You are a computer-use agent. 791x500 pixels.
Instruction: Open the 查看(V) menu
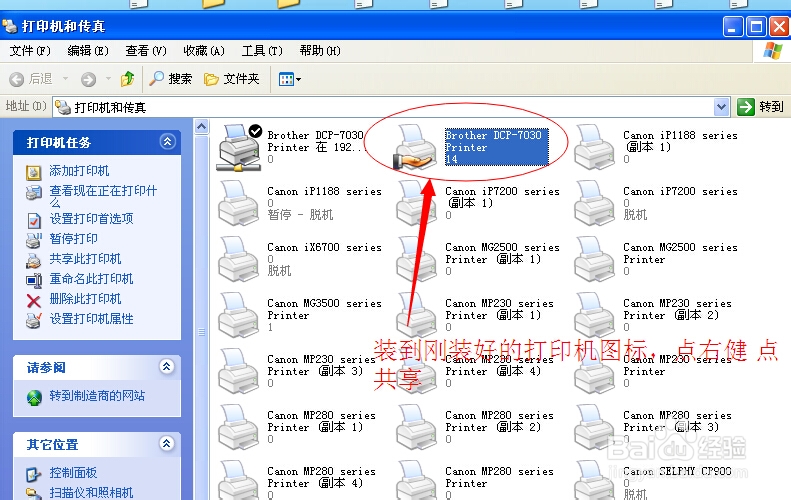coord(146,51)
